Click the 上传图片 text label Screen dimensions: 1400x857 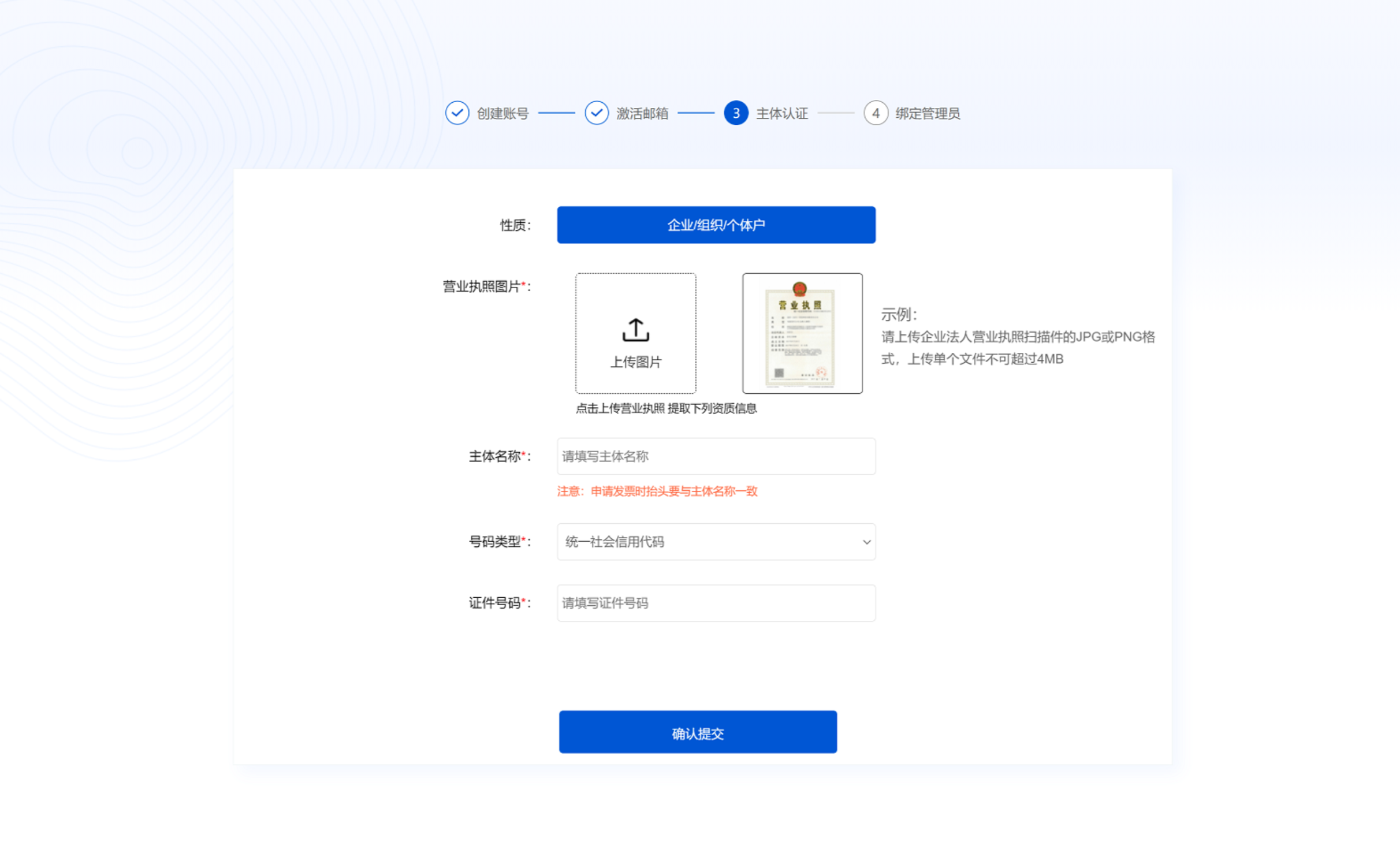pos(636,362)
